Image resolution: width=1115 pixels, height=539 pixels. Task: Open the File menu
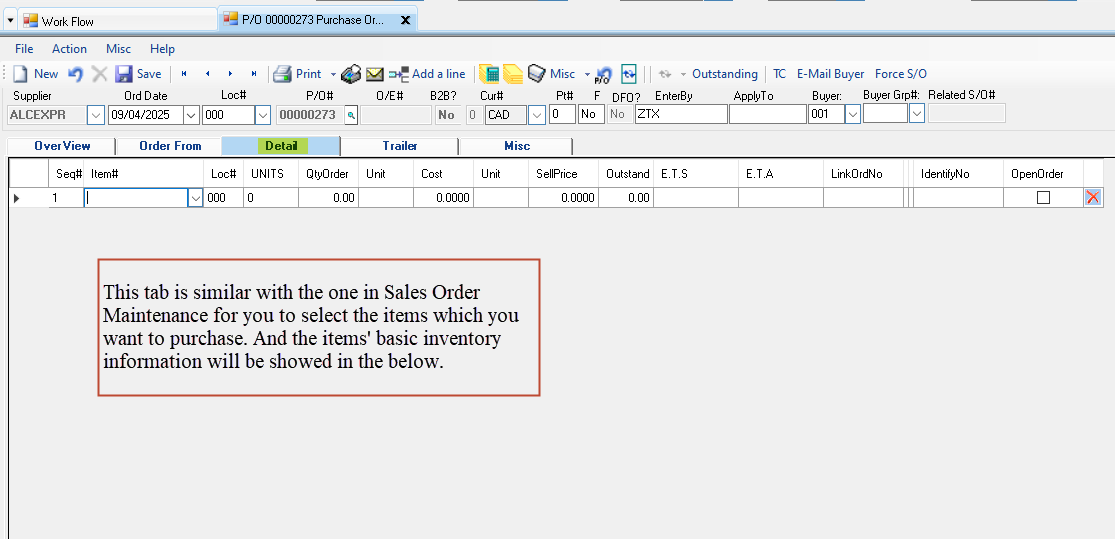coord(24,49)
